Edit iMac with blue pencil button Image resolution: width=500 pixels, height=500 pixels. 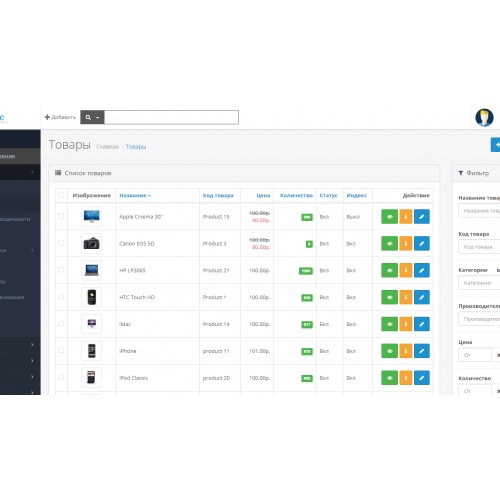[422, 324]
